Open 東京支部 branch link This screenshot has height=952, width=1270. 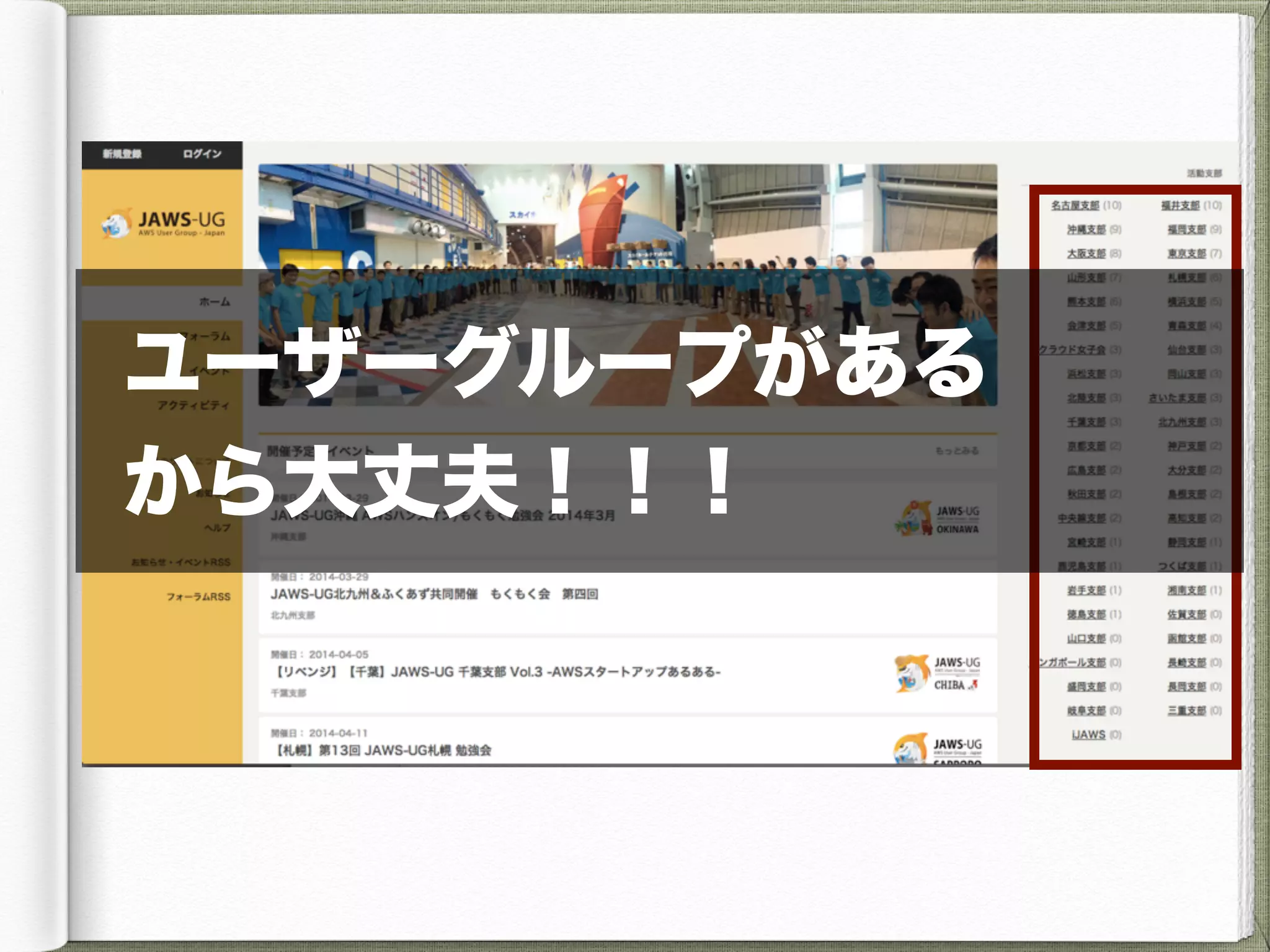tap(1187, 253)
